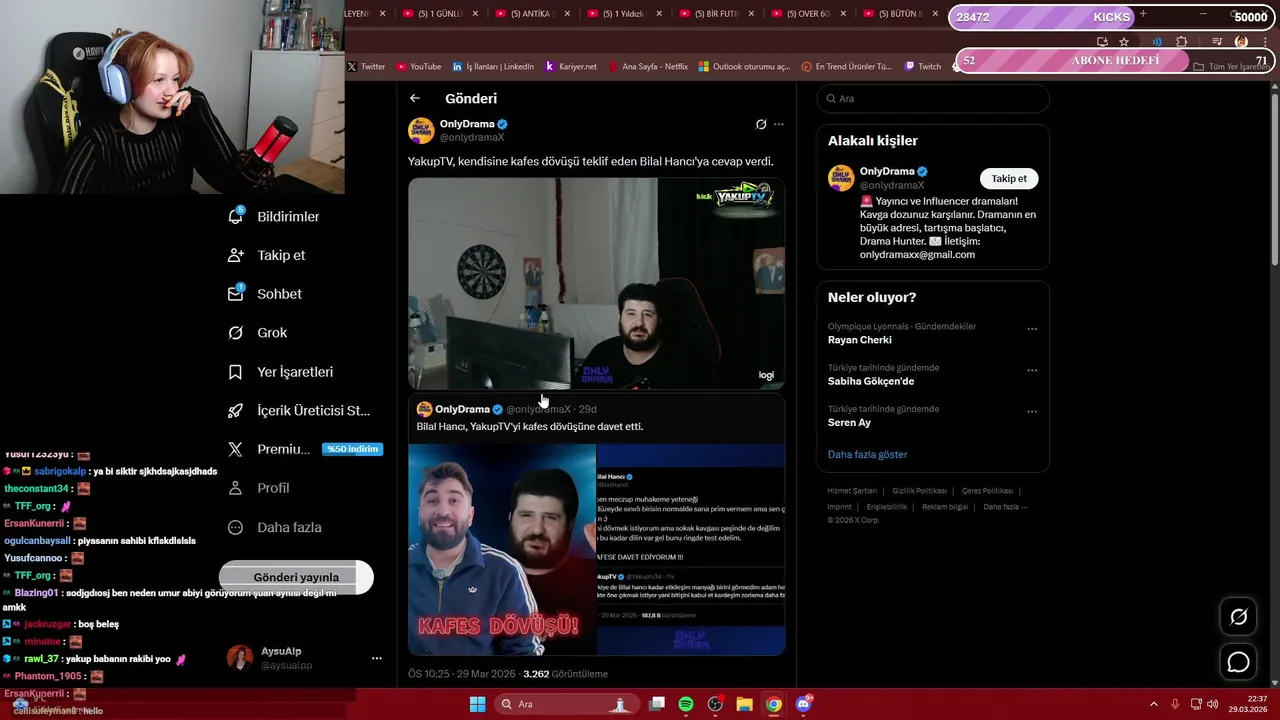Viewport: 1280px width, 720px height.
Task: Open OnlyDrama avatar in Alakalı kişiler
Action: [x=841, y=178]
